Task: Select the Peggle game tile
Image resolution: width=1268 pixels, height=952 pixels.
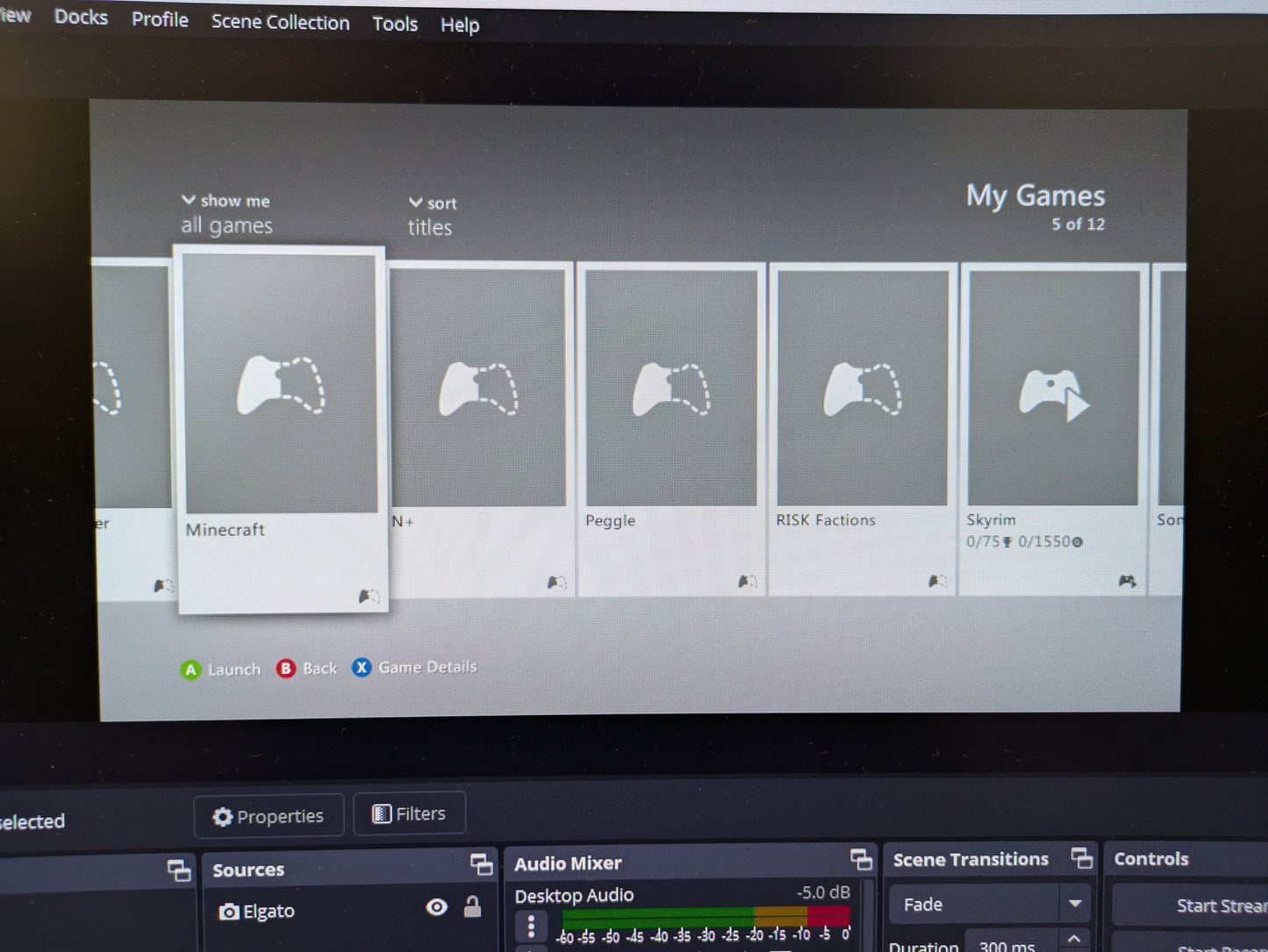Action: 671,430
